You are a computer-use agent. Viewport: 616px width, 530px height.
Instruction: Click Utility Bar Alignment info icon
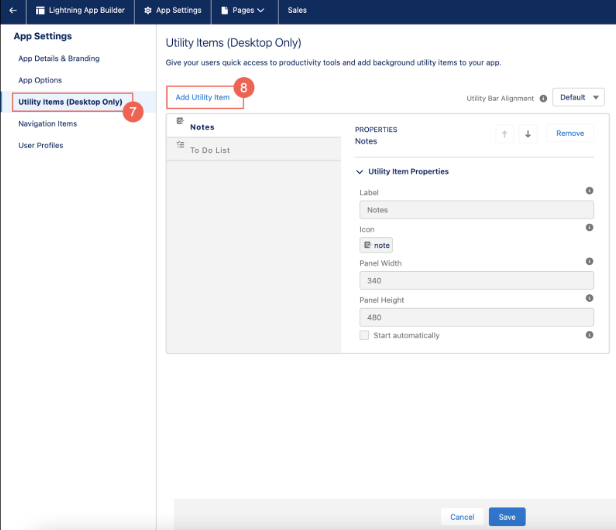pyautogui.click(x=543, y=99)
